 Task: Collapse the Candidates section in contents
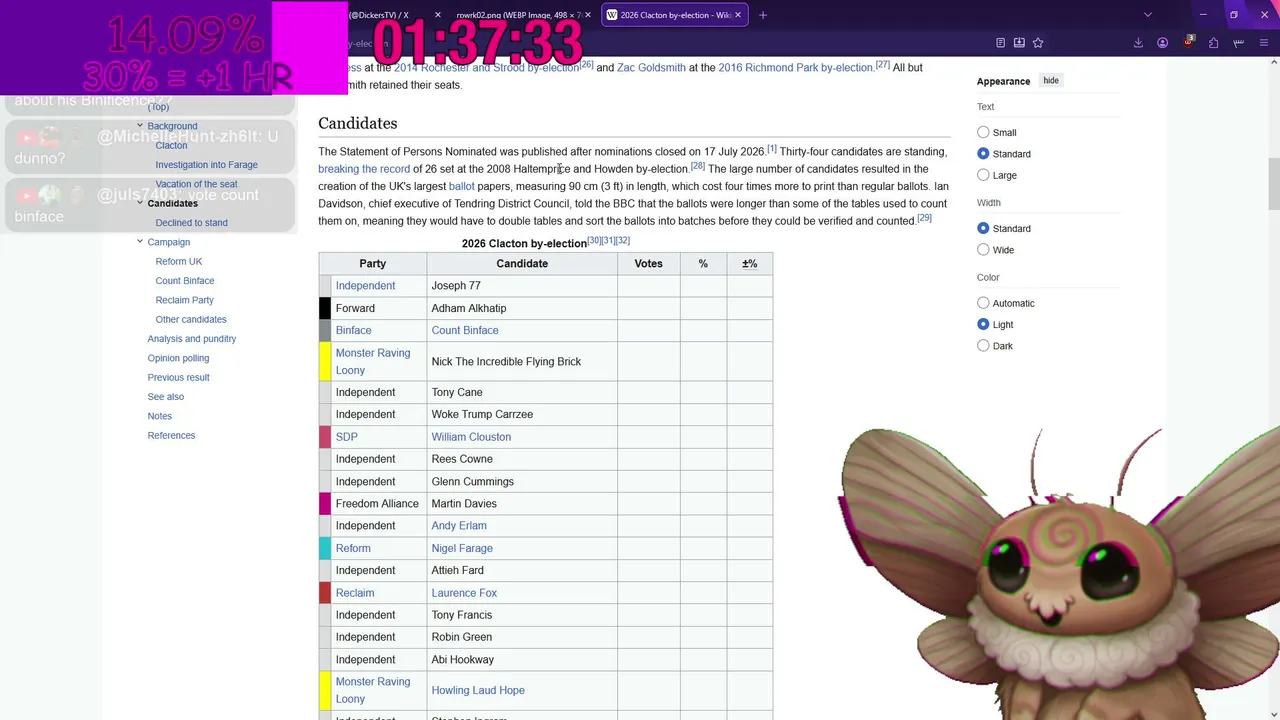(x=140, y=203)
